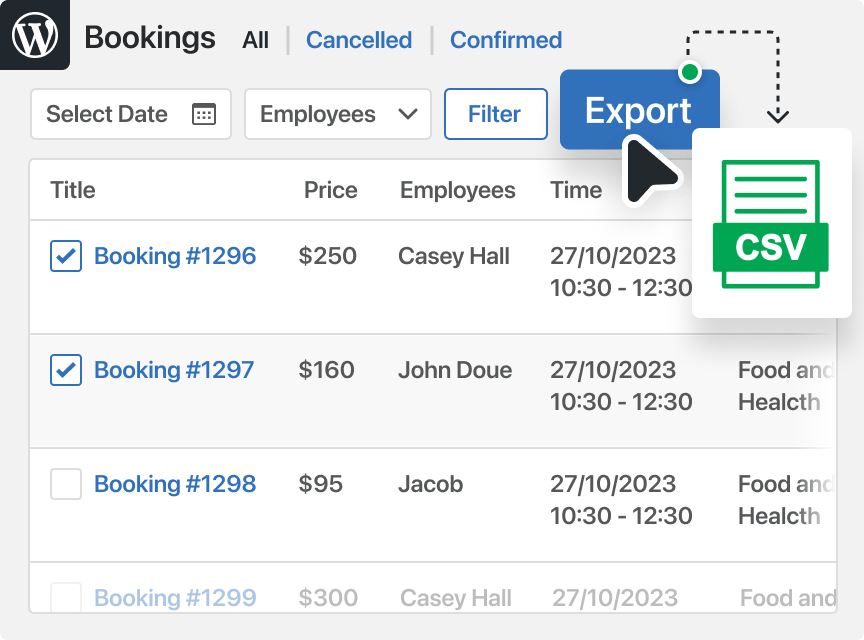Check the Booking #1298 checkbox

(x=66, y=484)
